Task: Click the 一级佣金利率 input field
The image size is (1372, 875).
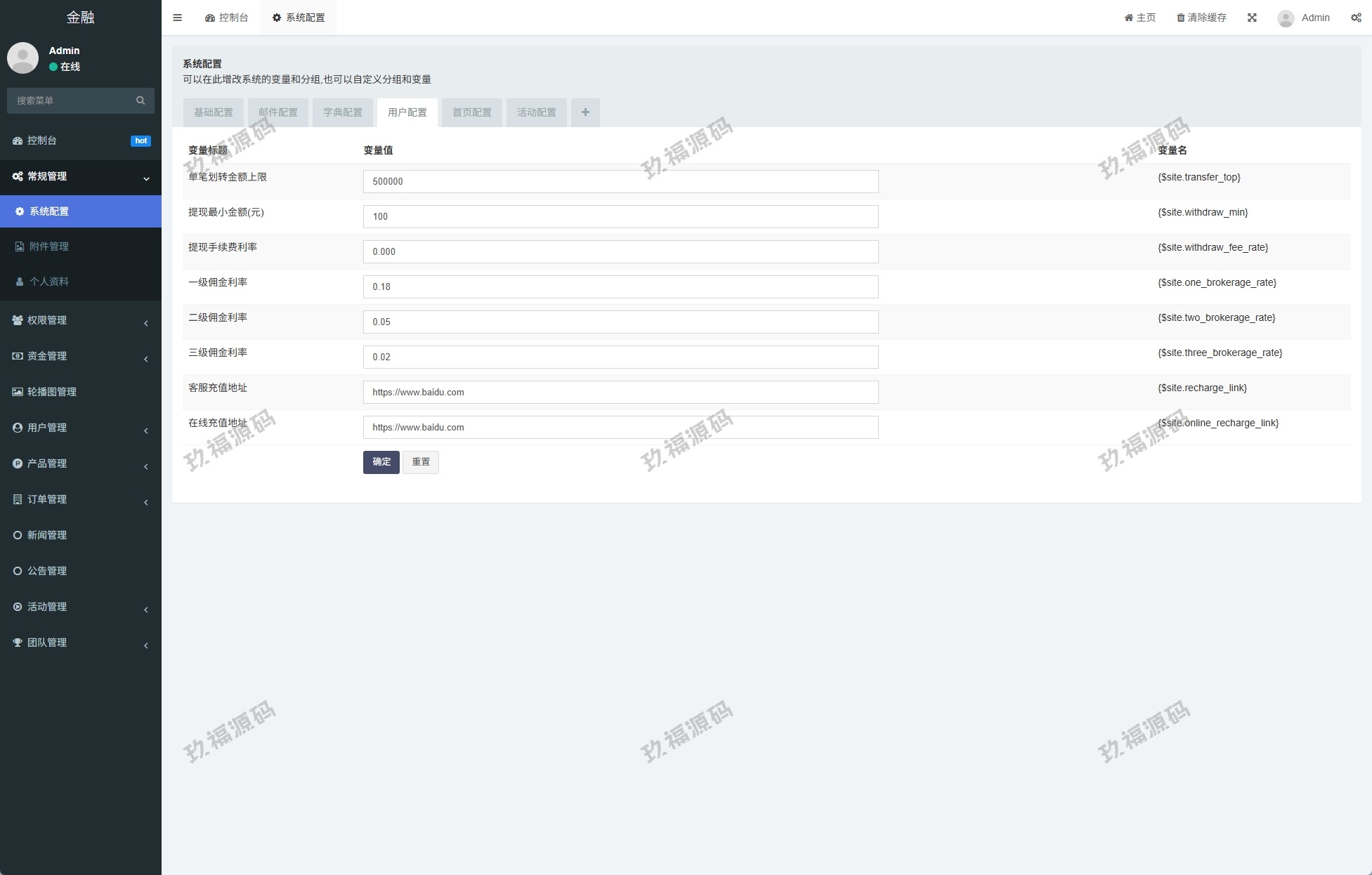Action: coord(620,287)
